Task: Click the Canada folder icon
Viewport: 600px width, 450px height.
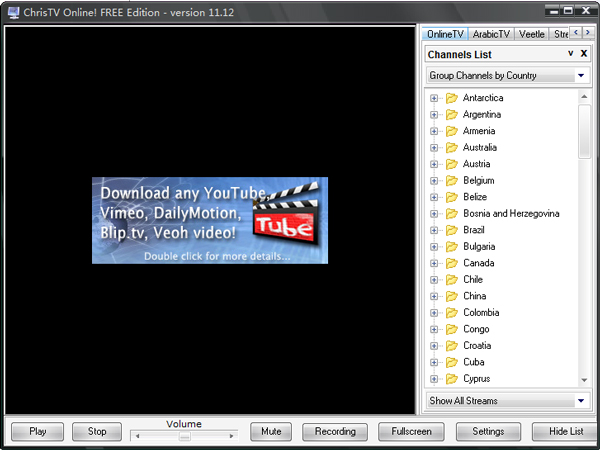Action: [x=451, y=263]
